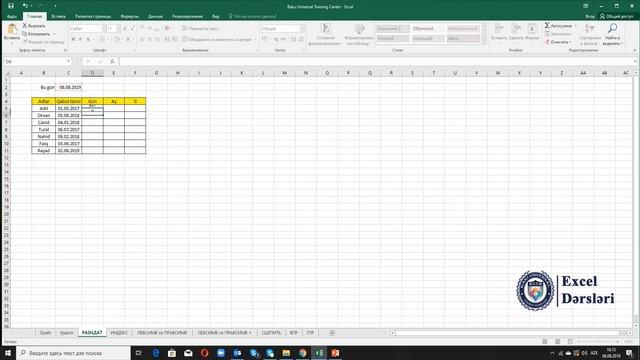
Task: Switch to the Рецензирование ribbon tab
Action: pyautogui.click(x=187, y=16)
